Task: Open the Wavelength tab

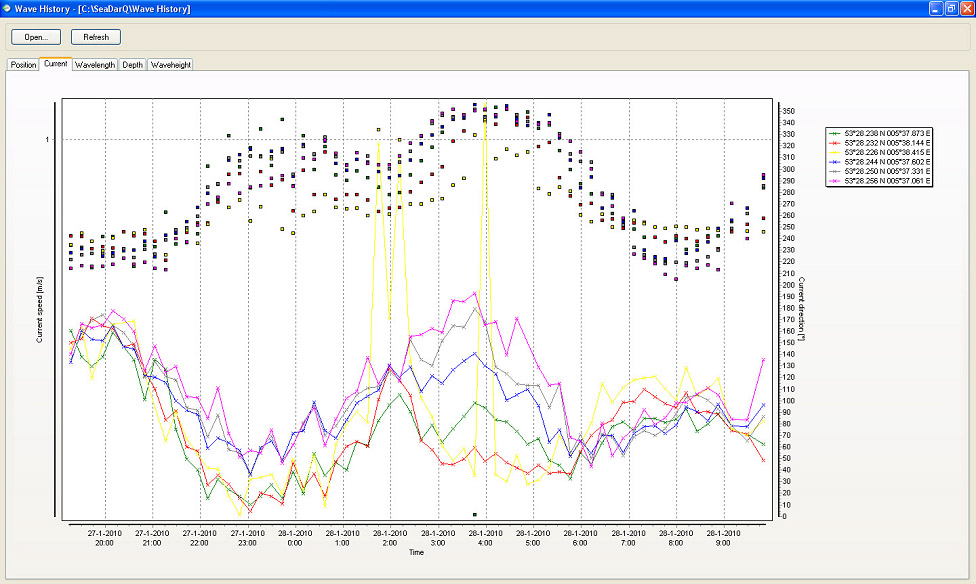Action: point(94,65)
